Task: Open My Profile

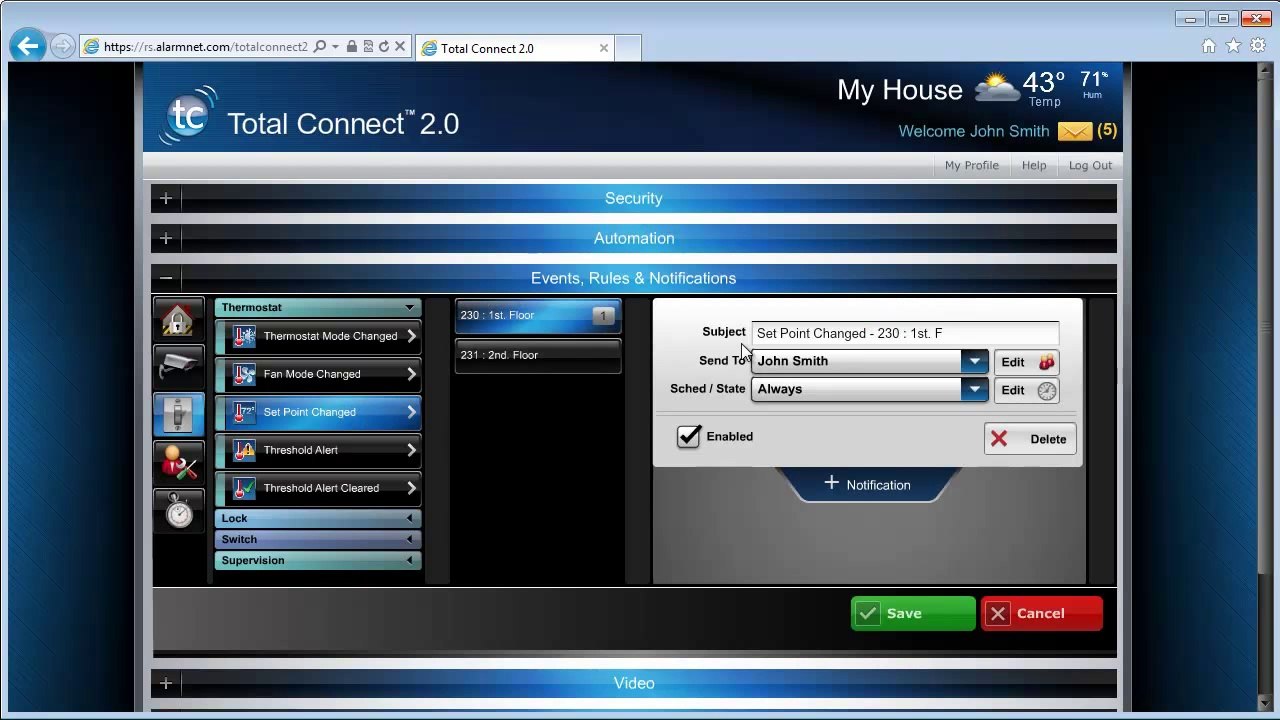Action: (x=972, y=165)
